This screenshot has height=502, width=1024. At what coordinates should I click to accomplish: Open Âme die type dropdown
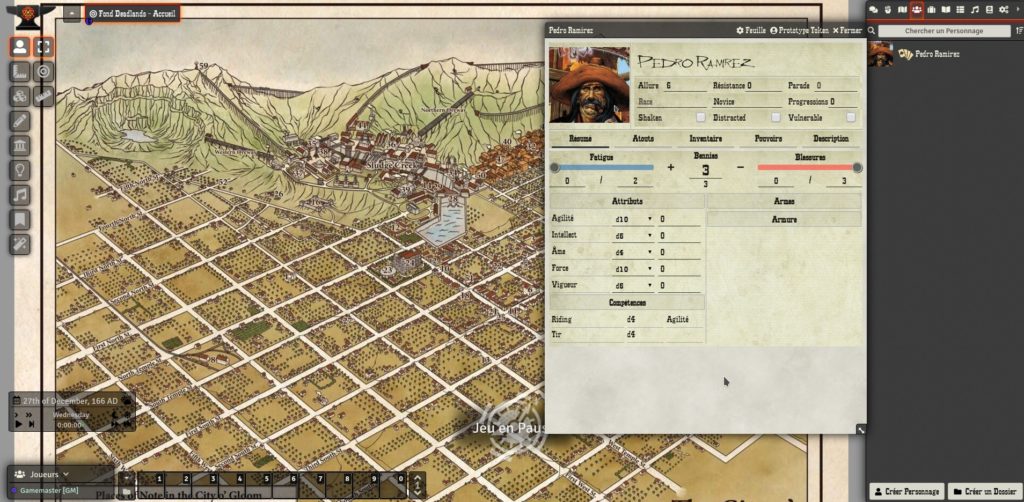[x=633, y=252]
